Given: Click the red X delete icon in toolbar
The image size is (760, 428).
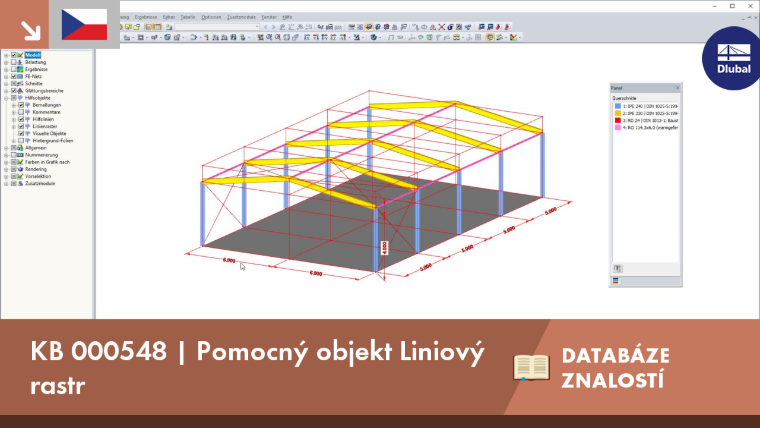Looking at the screenshot, I should pos(442,27).
